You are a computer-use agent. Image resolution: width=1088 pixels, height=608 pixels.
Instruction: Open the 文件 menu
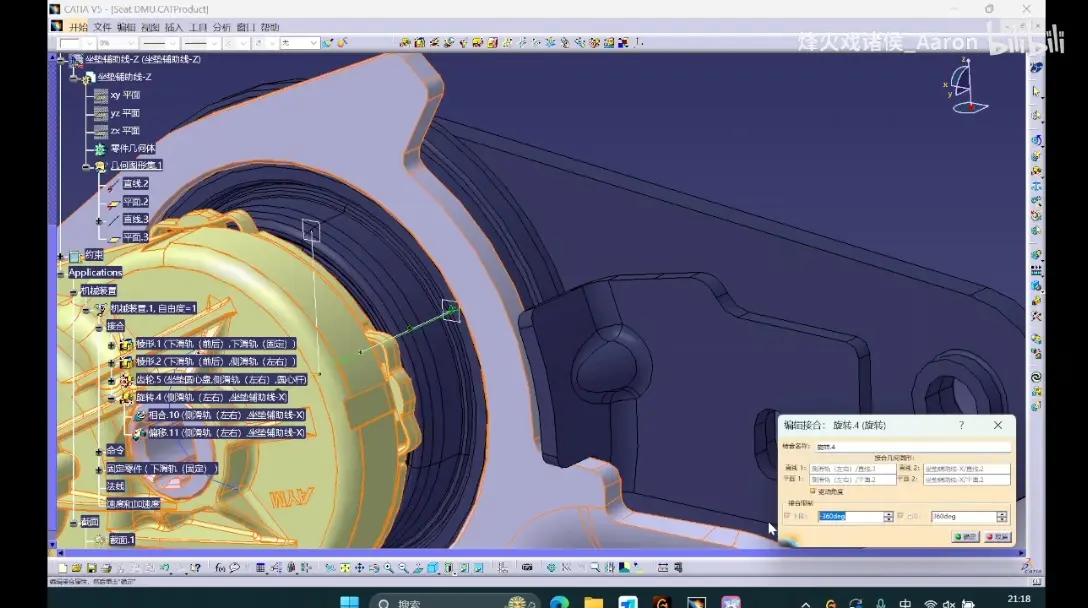click(102, 27)
